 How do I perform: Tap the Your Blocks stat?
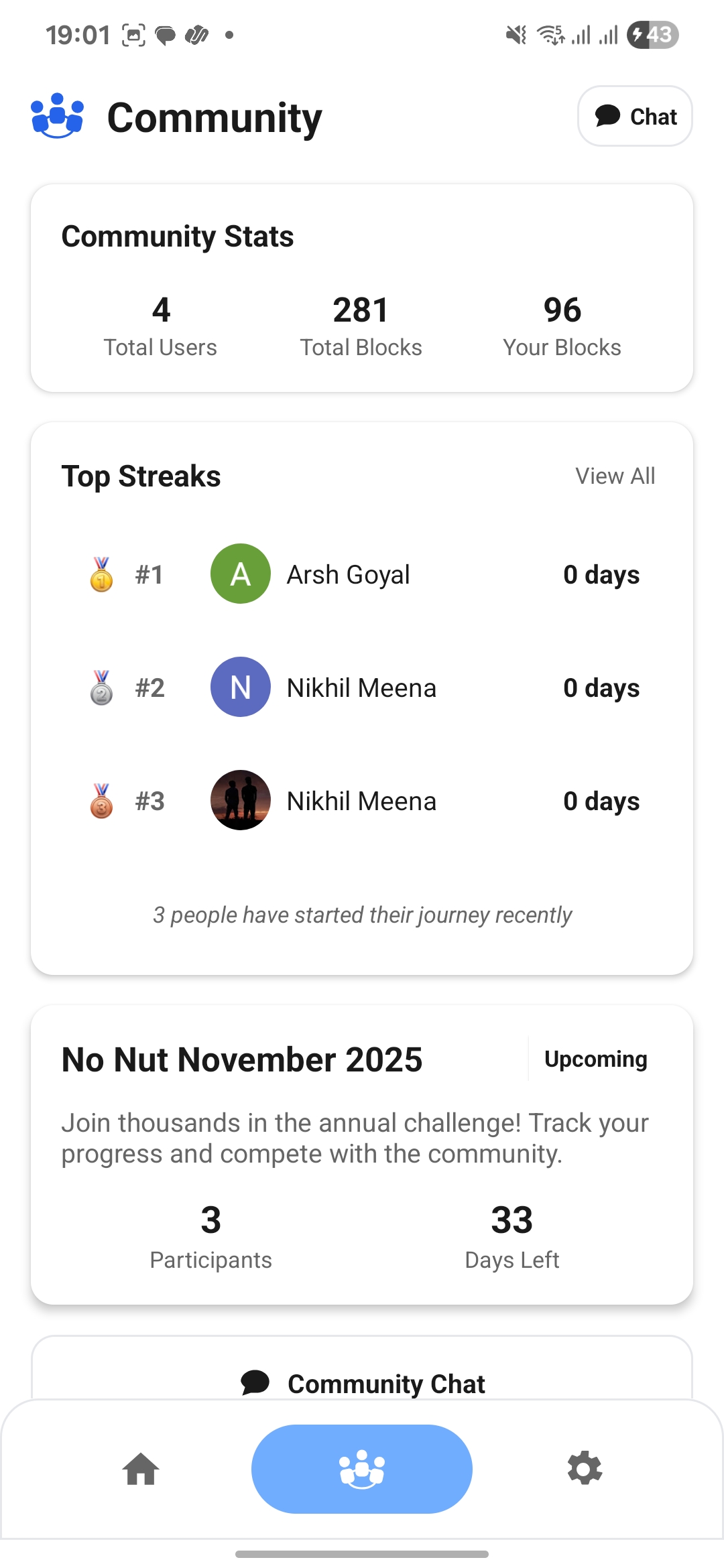562,326
